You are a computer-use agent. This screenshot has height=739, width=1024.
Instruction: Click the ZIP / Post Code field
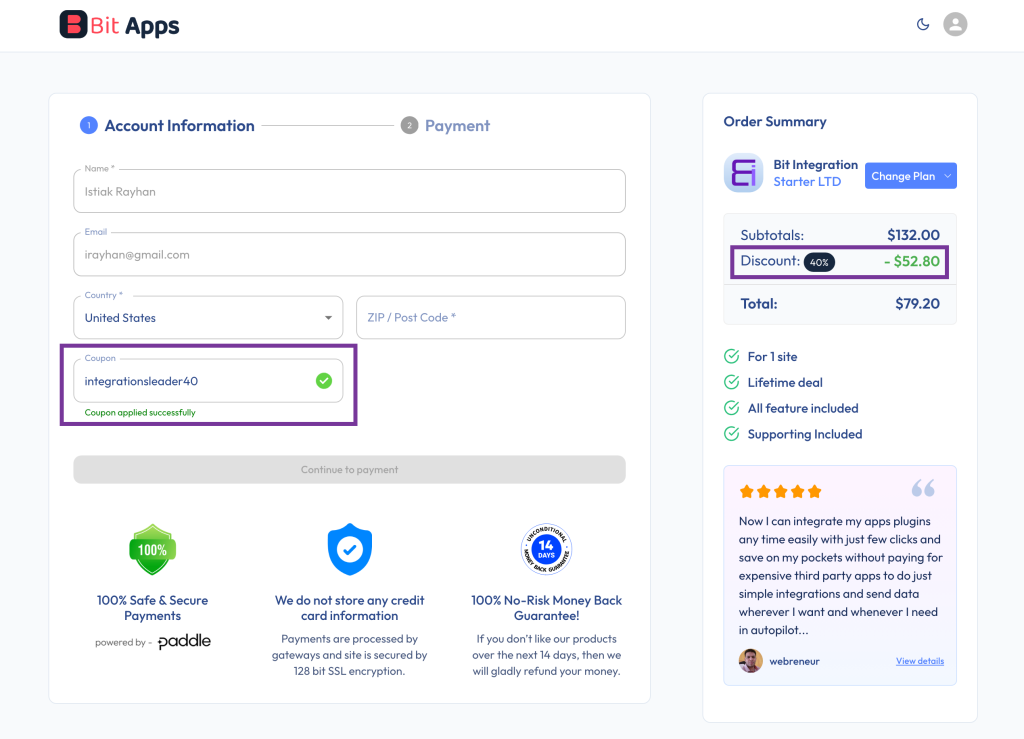pos(490,318)
